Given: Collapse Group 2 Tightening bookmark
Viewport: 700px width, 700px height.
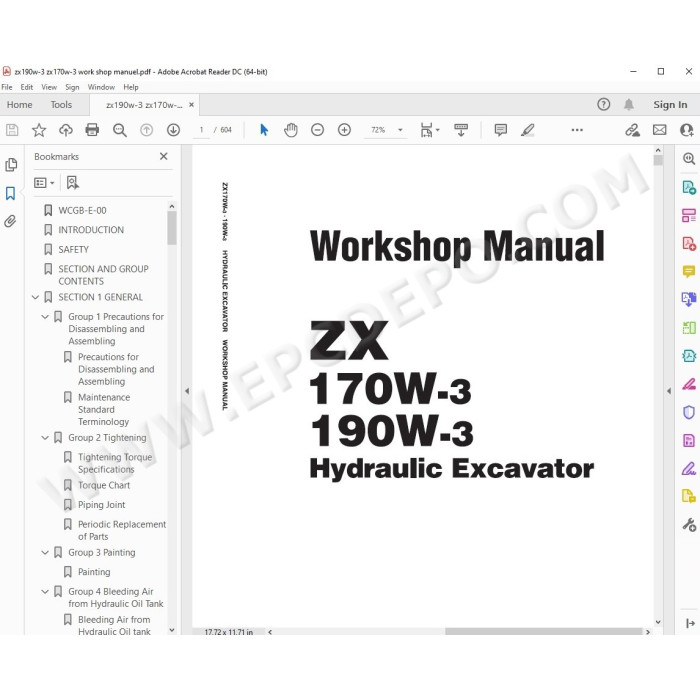Looking at the screenshot, I should point(45,438).
